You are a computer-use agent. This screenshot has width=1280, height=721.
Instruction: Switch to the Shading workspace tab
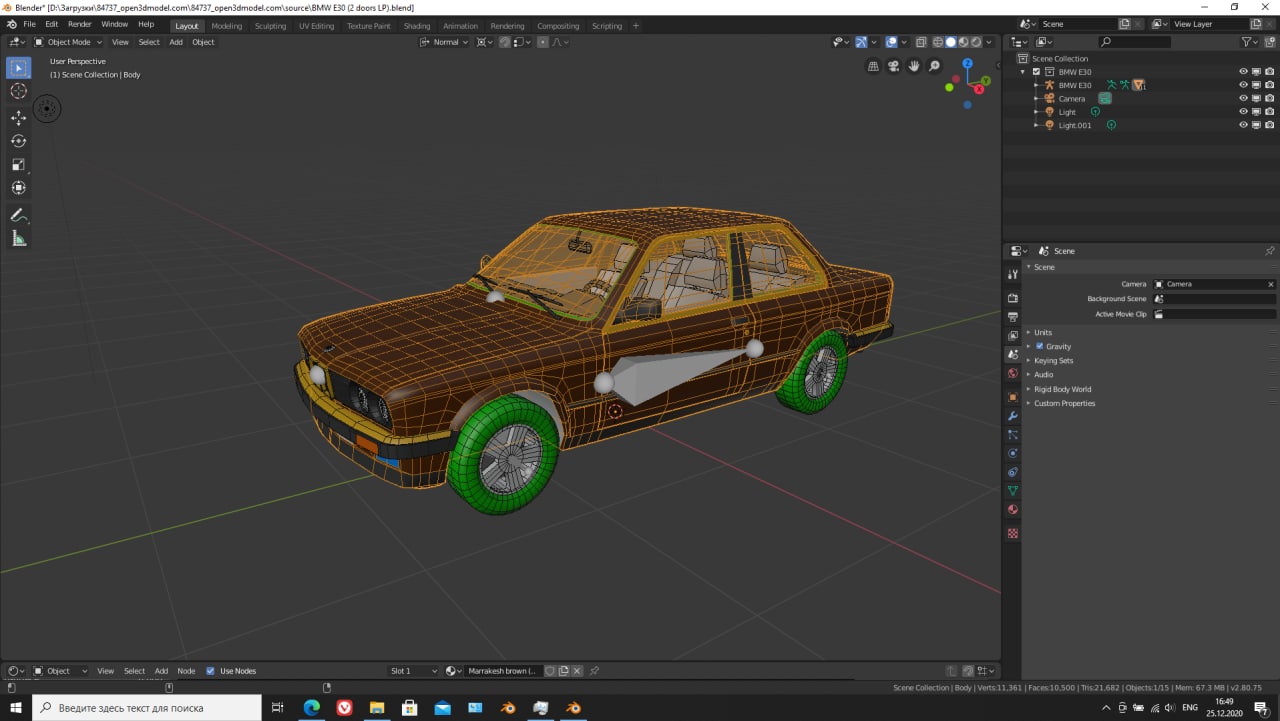[x=416, y=26]
